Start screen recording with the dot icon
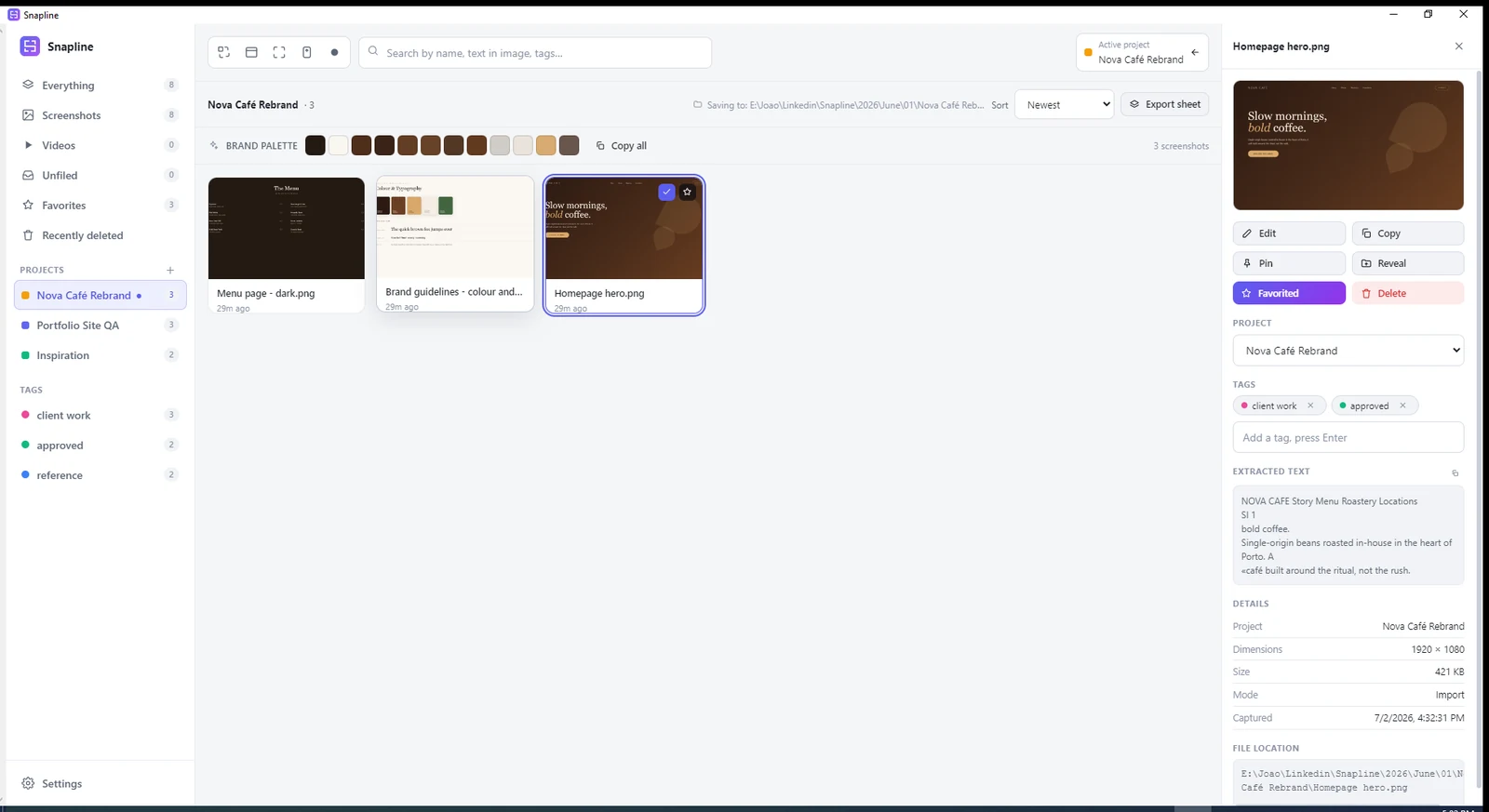The width and height of the screenshot is (1489, 812). pyautogui.click(x=334, y=53)
